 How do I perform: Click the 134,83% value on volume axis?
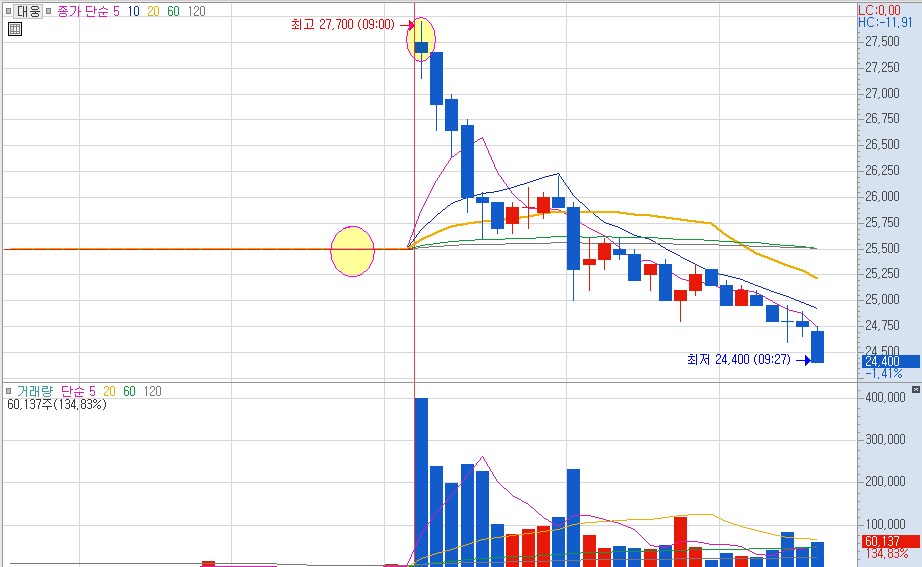pos(887,553)
